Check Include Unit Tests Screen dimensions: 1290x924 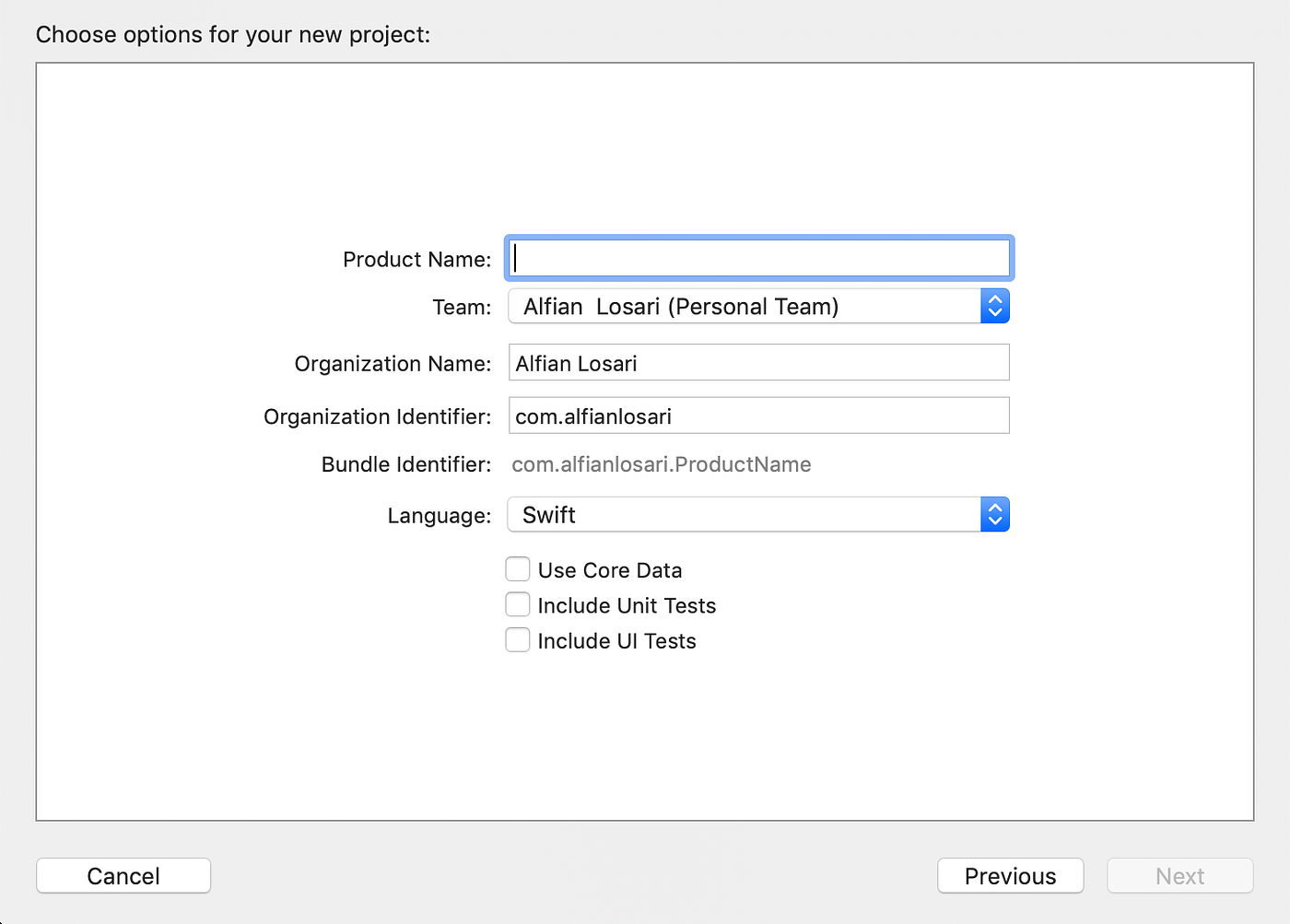[x=518, y=604]
